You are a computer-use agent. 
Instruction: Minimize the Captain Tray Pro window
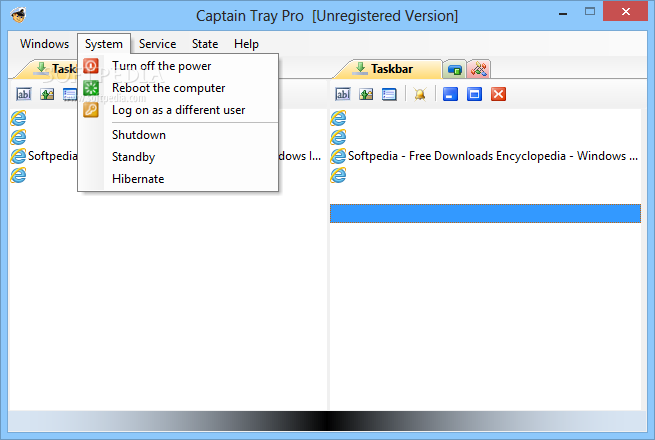click(563, 14)
